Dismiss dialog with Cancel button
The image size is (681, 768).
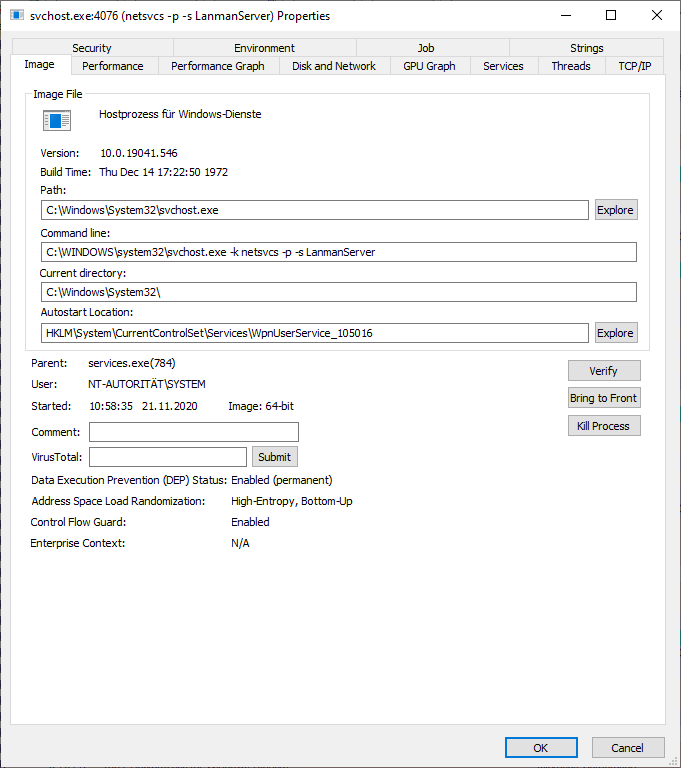coord(628,748)
